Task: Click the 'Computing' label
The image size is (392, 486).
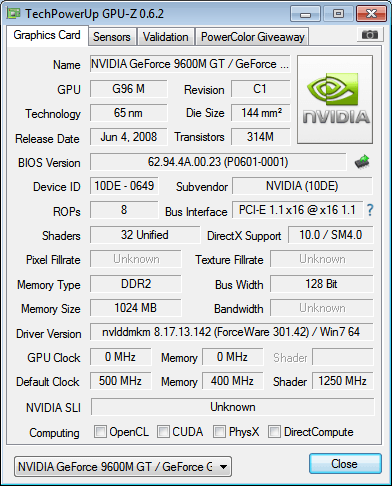Action: pyautogui.click(x=55, y=433)
